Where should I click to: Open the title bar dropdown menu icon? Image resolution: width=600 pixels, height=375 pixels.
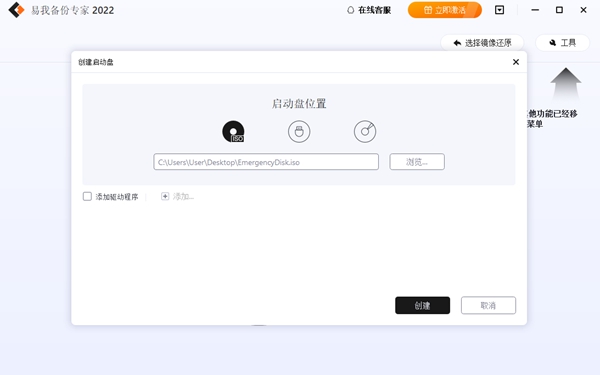(x=499, y=10)
